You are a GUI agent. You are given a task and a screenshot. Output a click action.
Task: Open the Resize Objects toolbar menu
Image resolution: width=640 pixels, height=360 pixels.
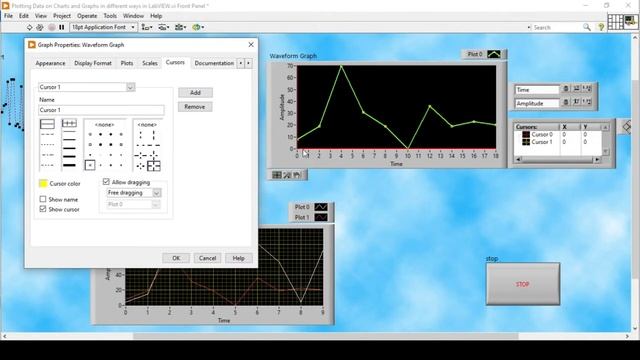(180, 27)
